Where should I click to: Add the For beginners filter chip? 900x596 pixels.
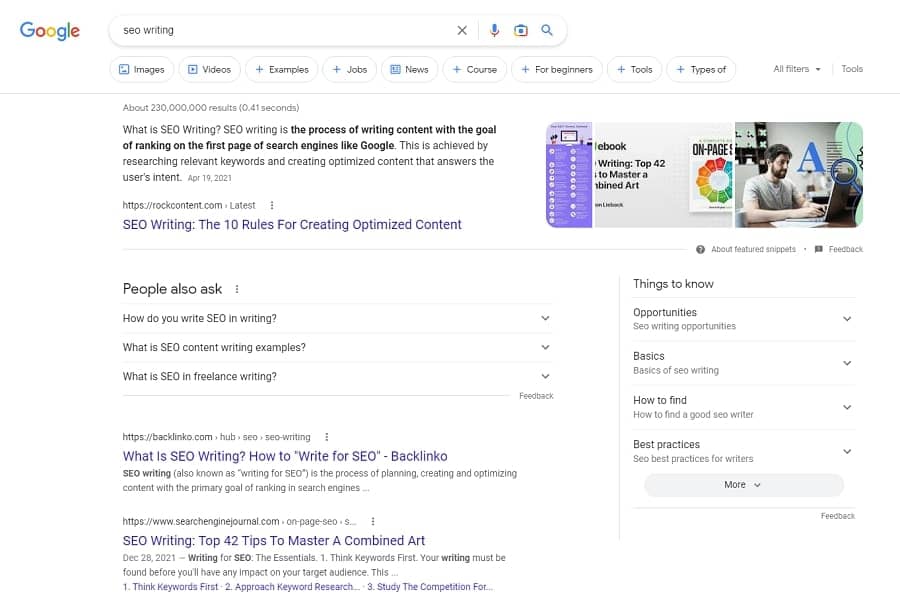(x=557, y=69)
